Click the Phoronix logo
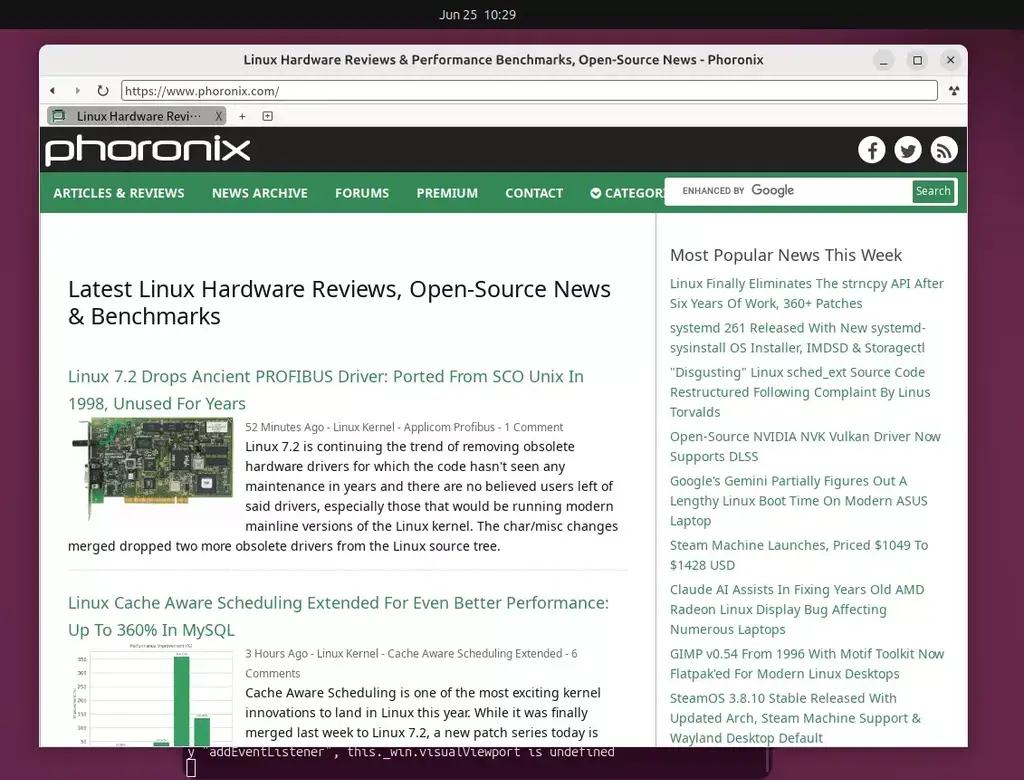The image size is (1024, 780). click(148, 150)
